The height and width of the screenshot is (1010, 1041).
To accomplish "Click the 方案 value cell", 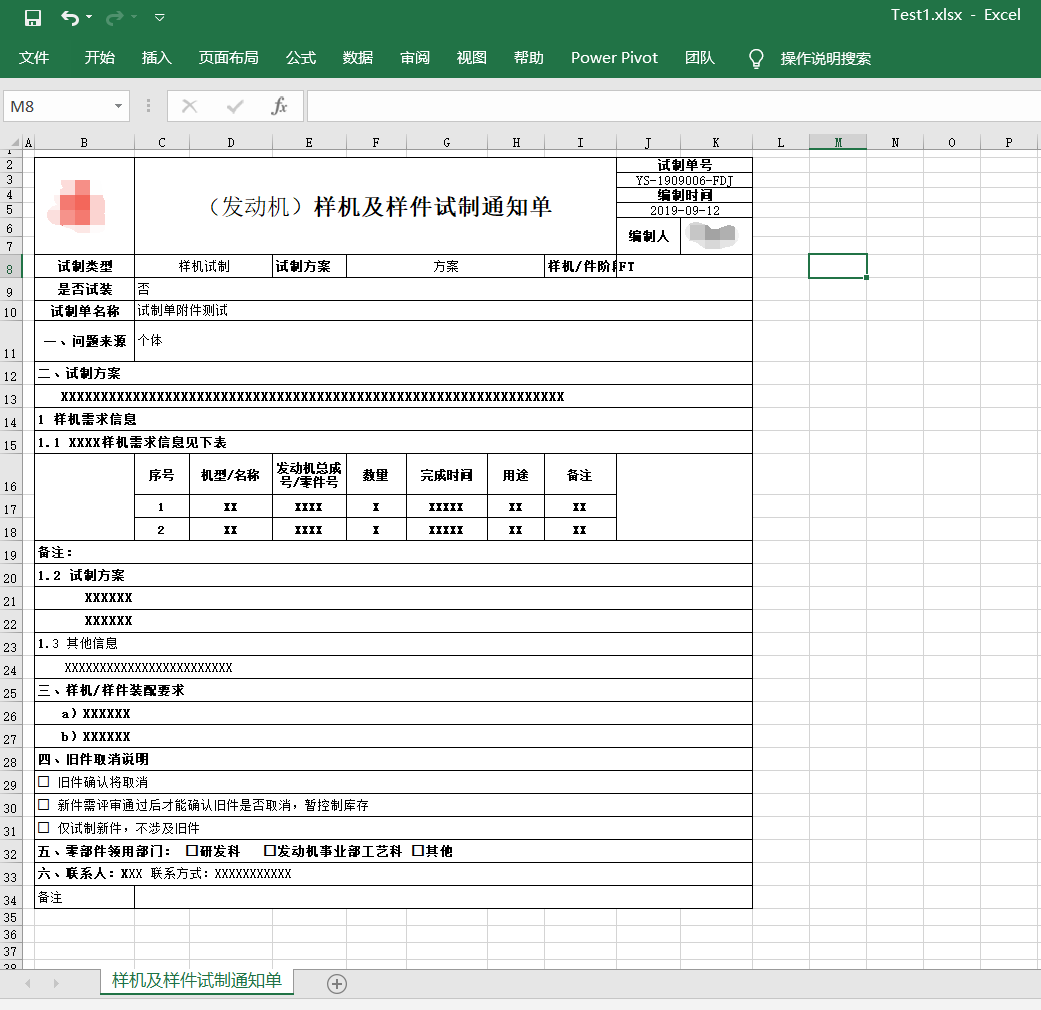I will click(x=445, y=266).
